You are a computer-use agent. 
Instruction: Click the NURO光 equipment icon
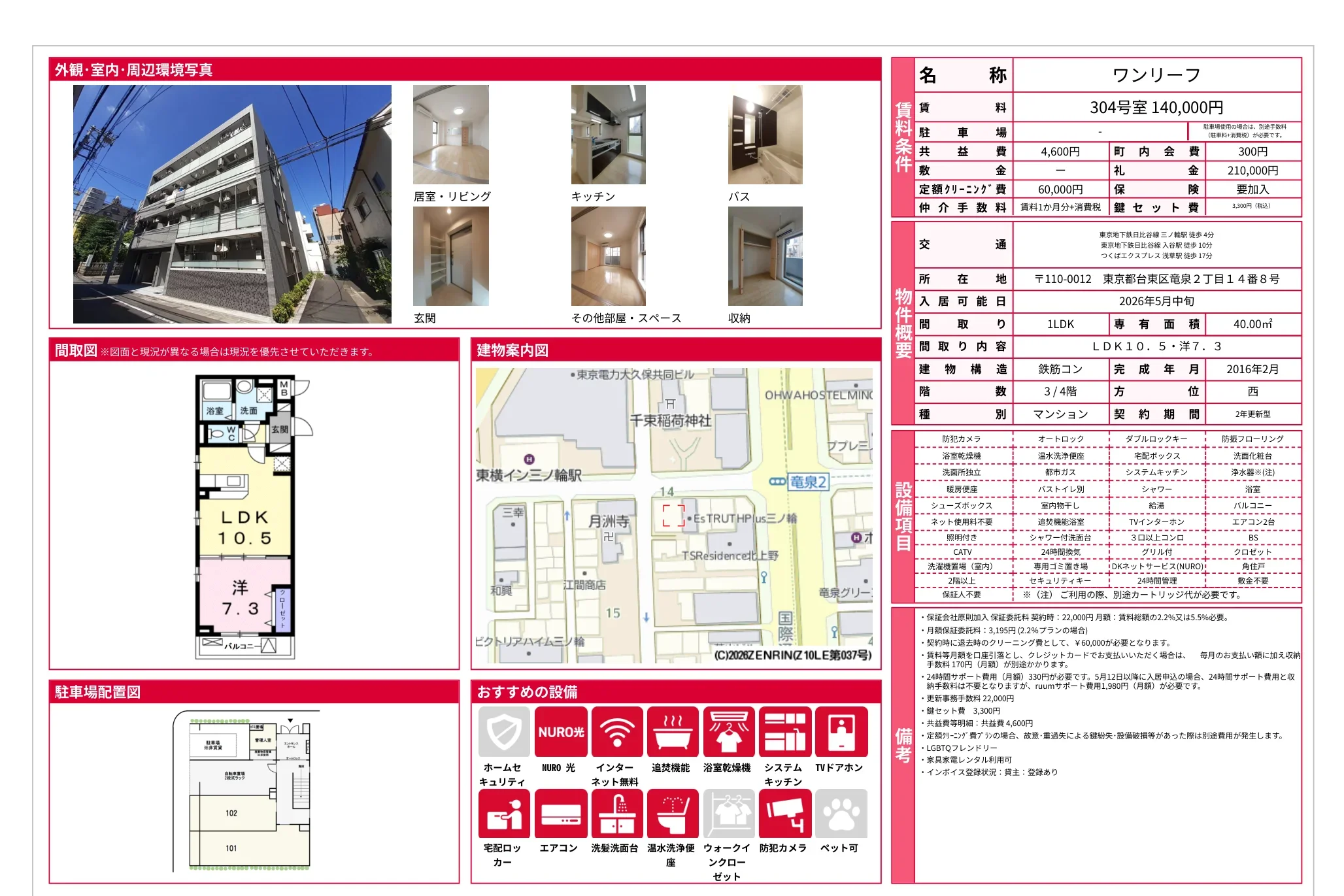pyautogui.click(x=560, y=731)
